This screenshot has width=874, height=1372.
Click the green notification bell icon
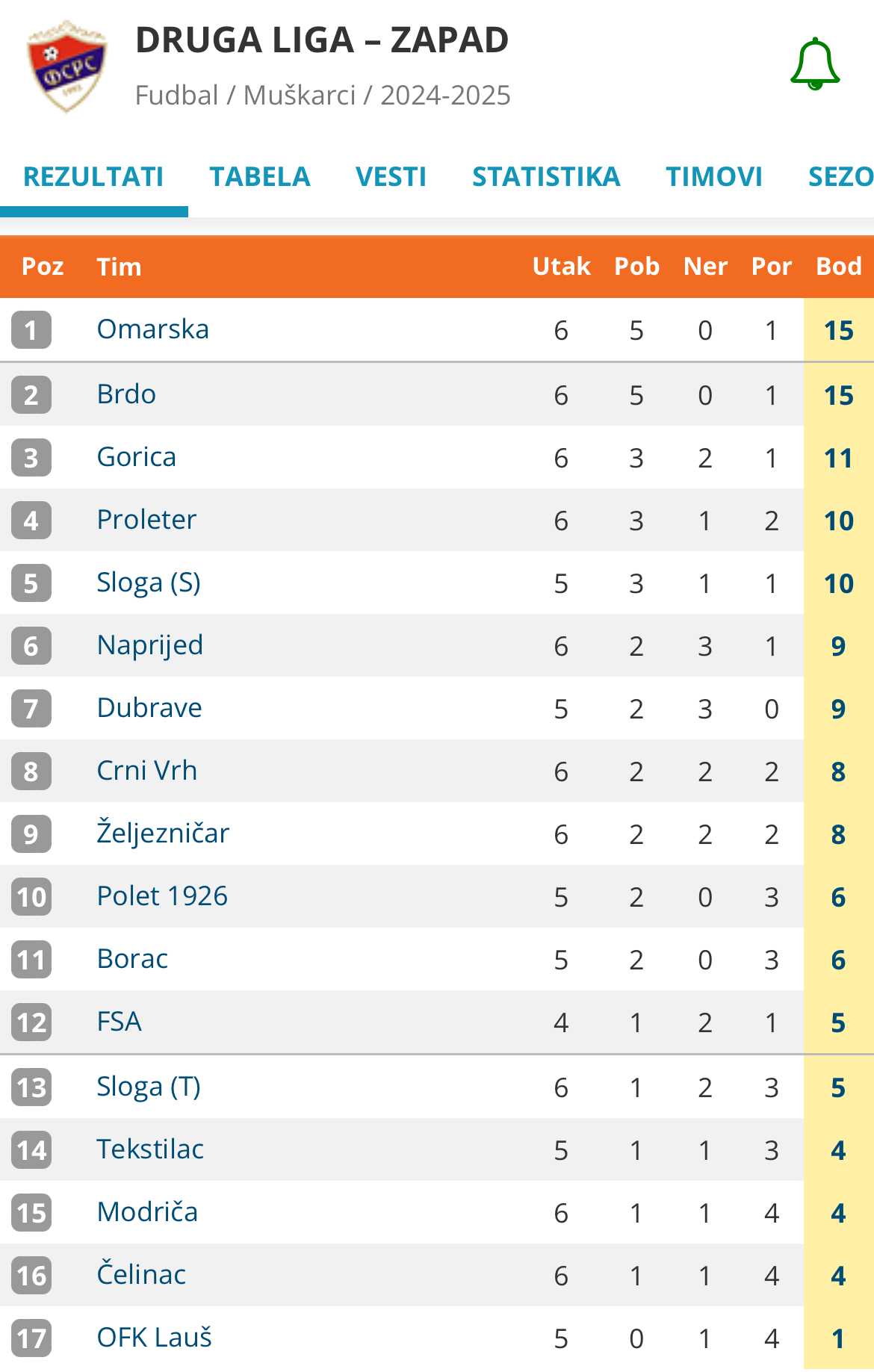[x=815, y=65]
